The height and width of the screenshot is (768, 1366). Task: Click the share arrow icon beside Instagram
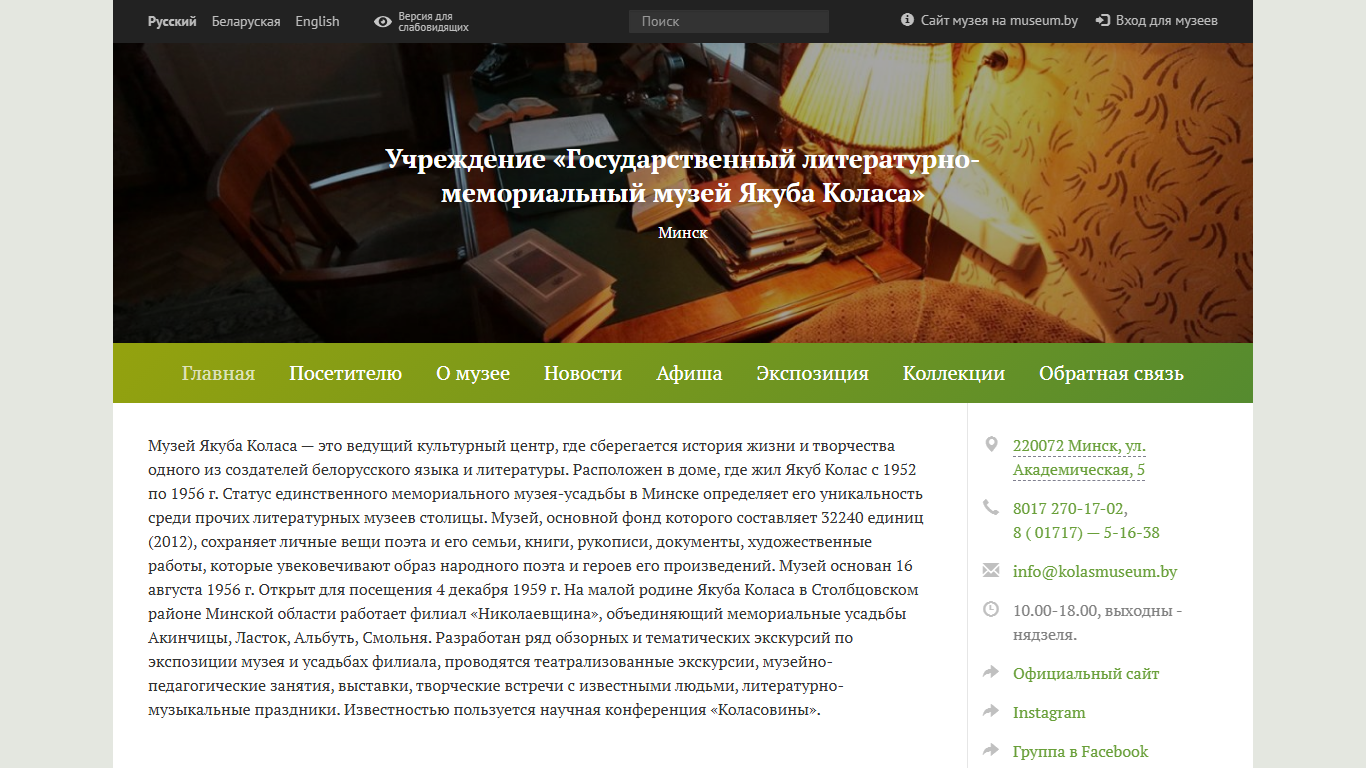(x=991, y=711)
